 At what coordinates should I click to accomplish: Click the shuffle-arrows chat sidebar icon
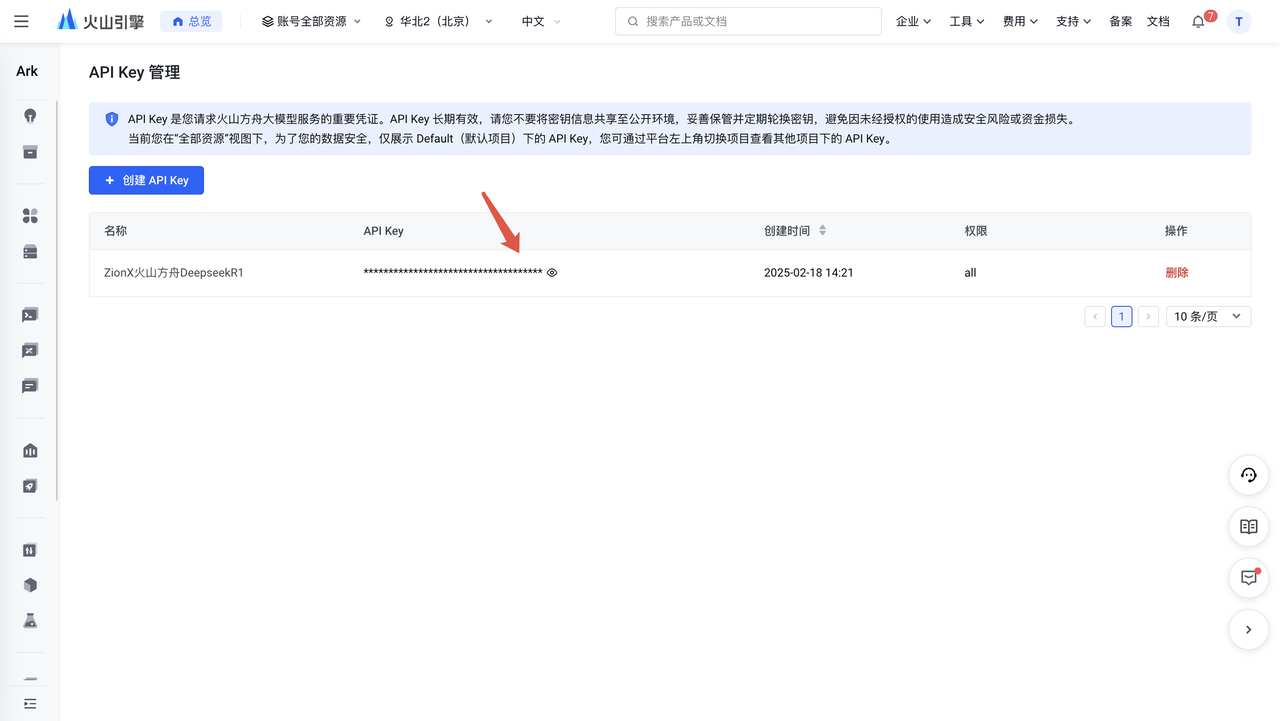pyautogui.click(x=30, y=351)
